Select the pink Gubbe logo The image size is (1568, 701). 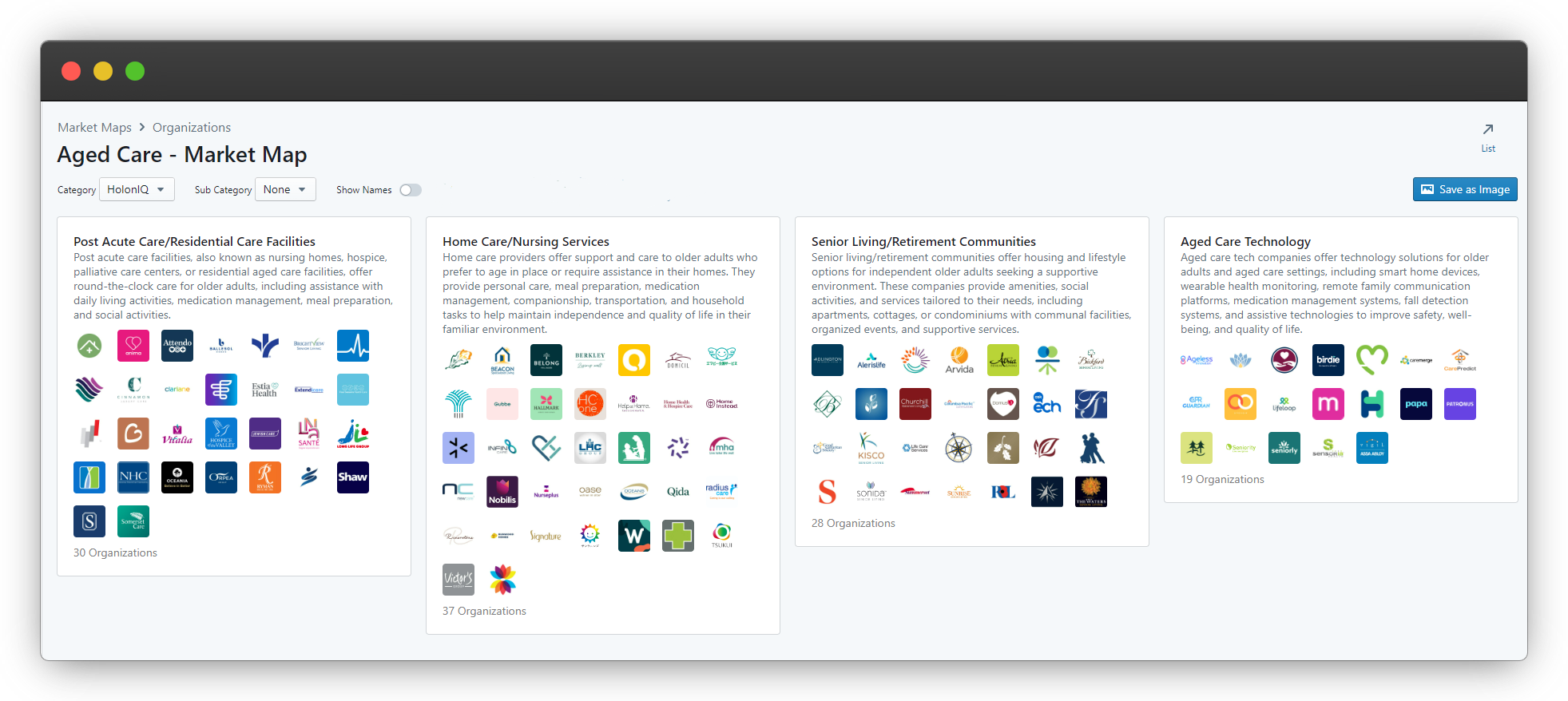click(x=502, y=404)
